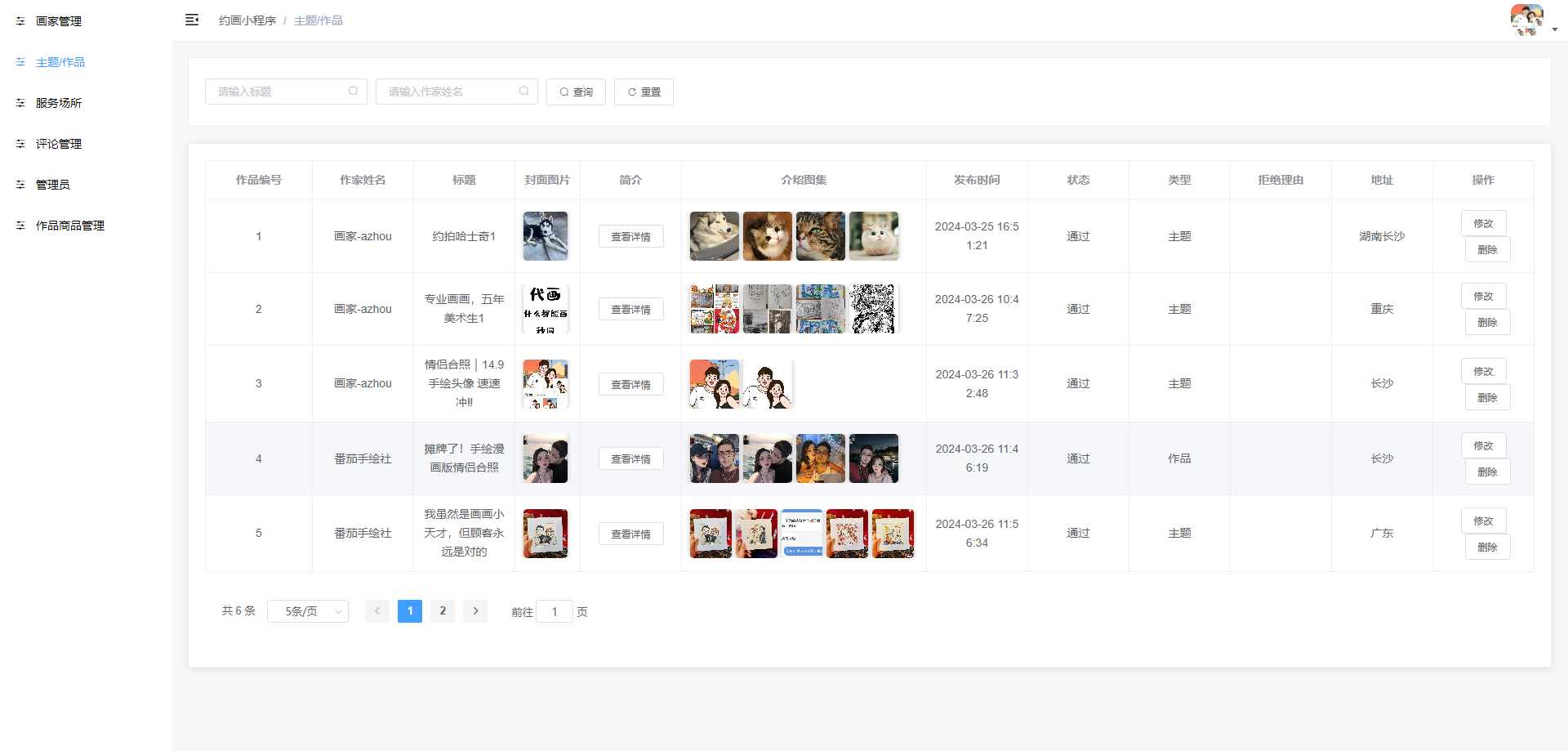Open QR code gallery image in row 2

(874, 309)
